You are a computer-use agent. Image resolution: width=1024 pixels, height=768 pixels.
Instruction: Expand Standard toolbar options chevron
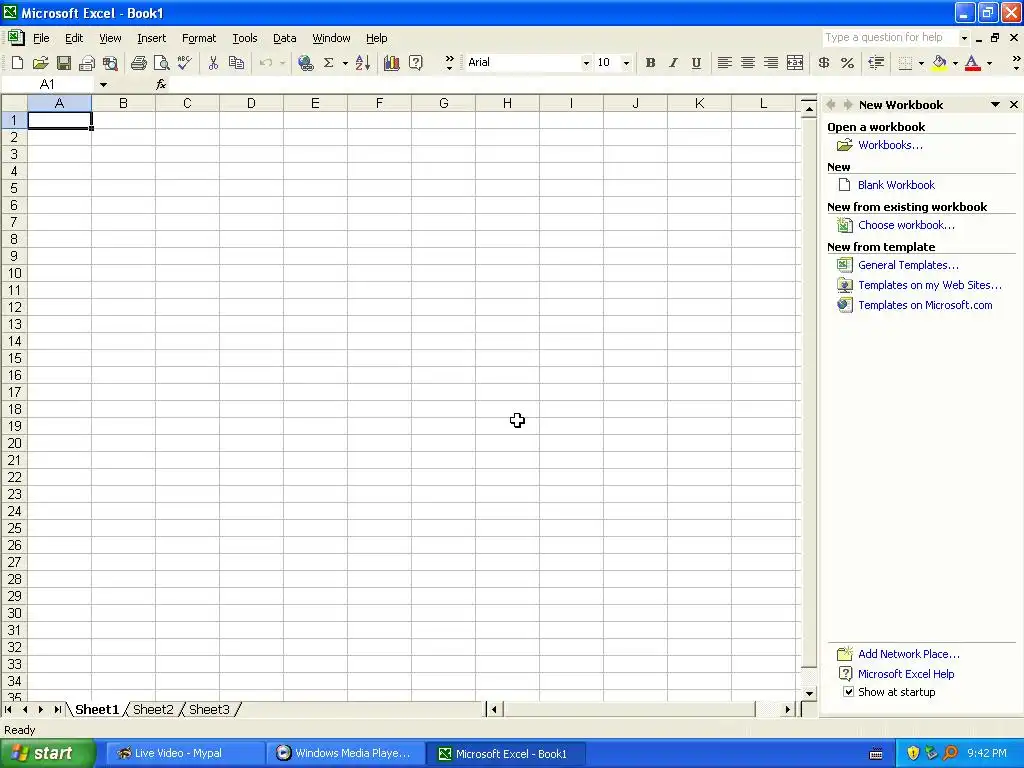(449, 63)
